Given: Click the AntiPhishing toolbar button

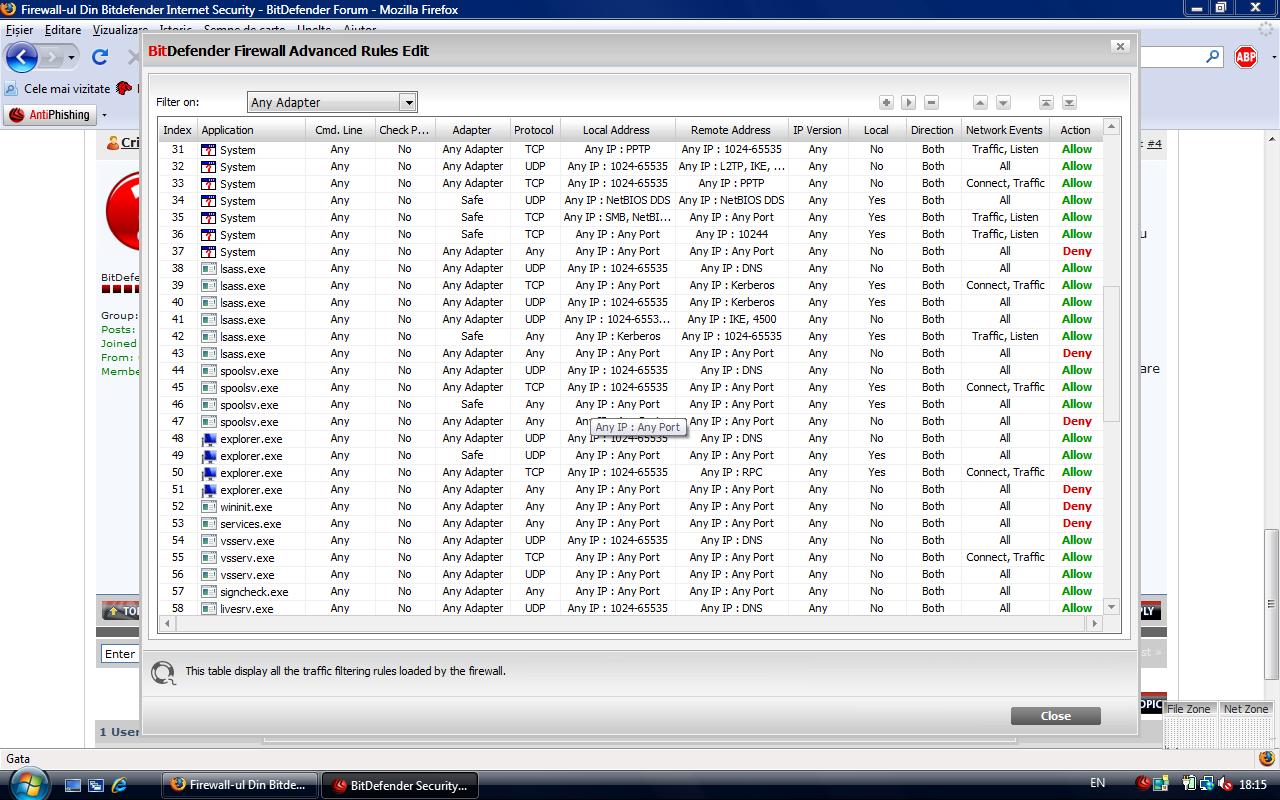Looking at the screenshot, I should coord(49,115).
